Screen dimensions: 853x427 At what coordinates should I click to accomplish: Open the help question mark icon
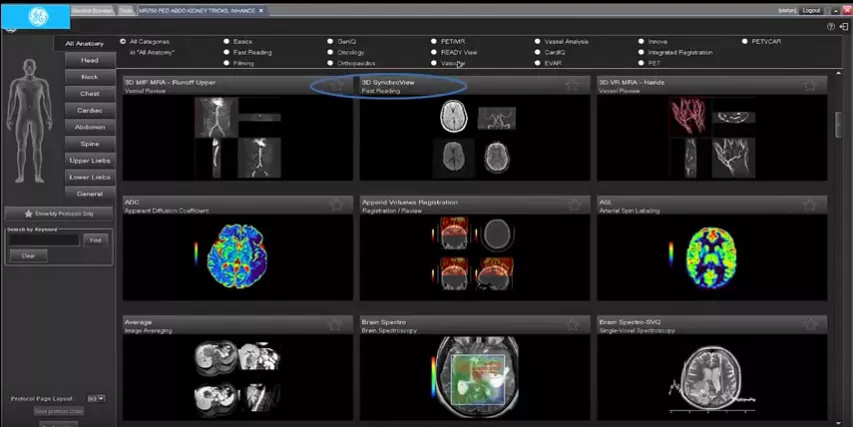pos(831,26)
